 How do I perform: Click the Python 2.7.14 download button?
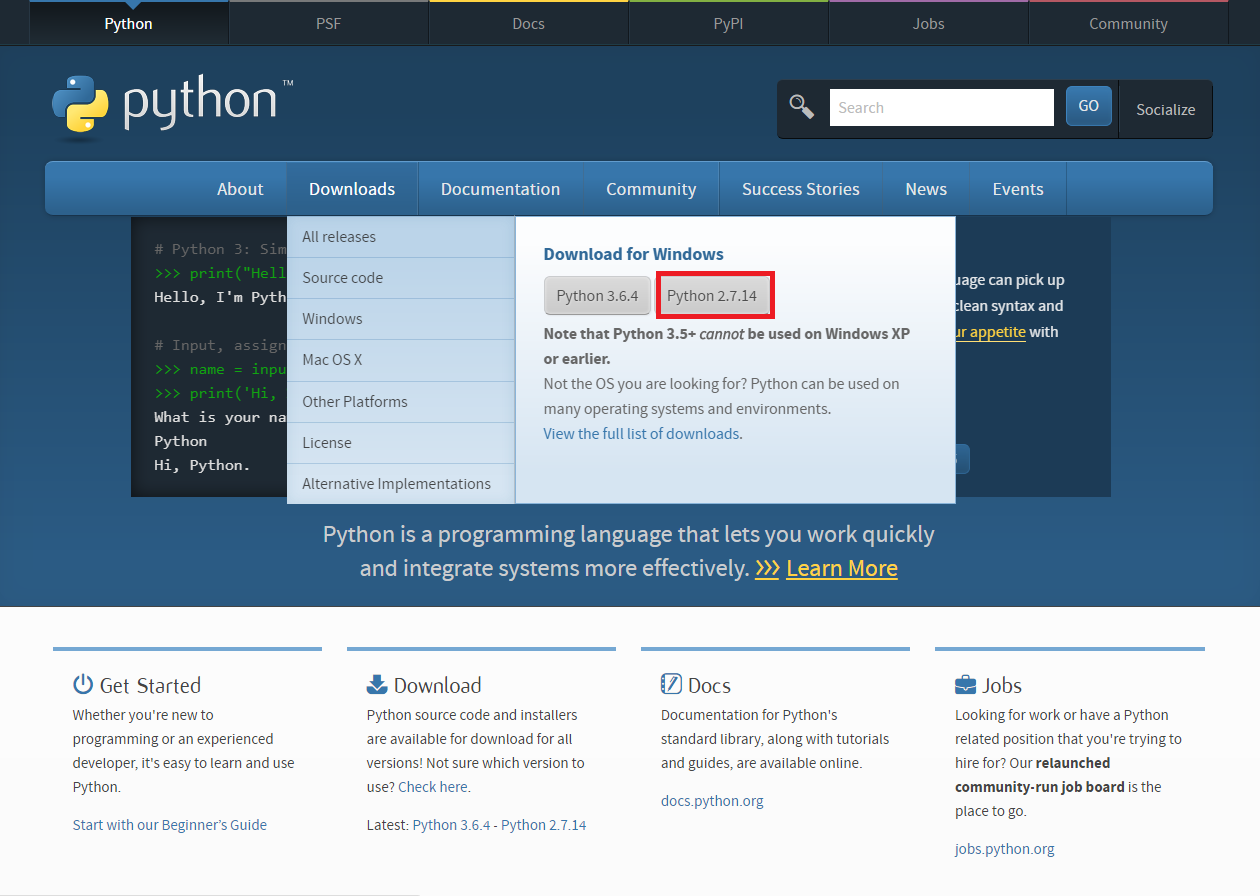click(x=712, y=296)
